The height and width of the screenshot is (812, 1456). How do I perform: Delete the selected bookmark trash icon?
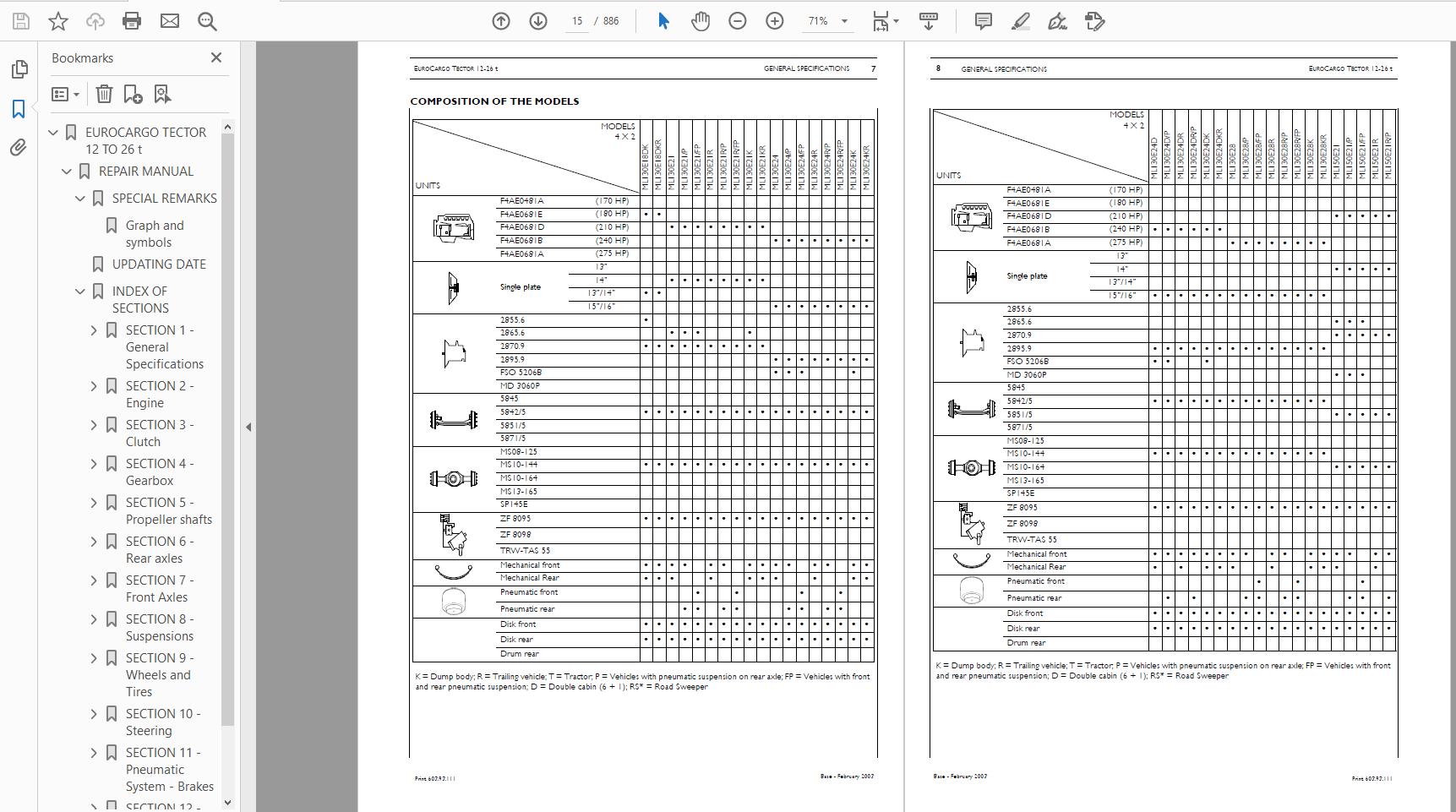pyautogui.click(x=104, y=95)
